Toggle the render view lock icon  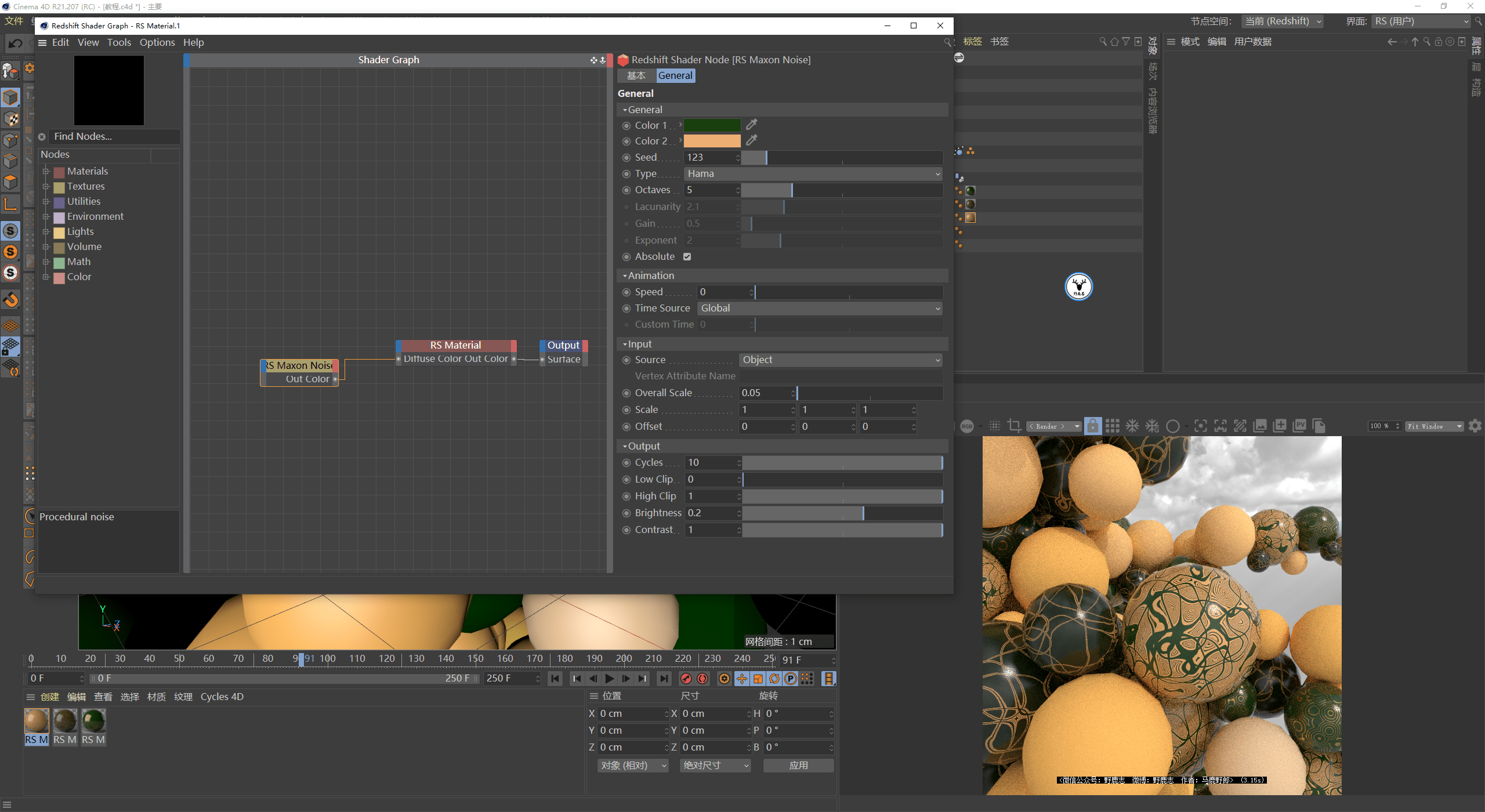[x=1092, y=426]
